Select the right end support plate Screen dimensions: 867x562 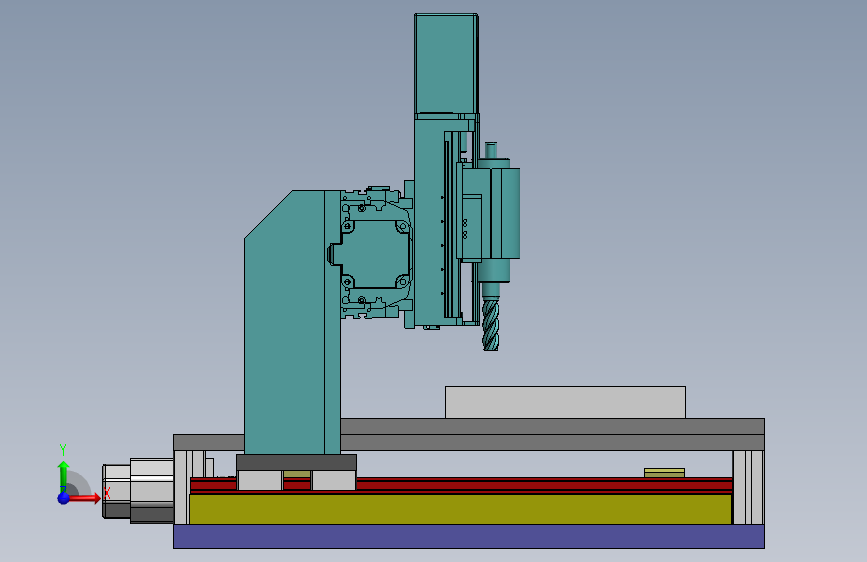pos(749,487)
